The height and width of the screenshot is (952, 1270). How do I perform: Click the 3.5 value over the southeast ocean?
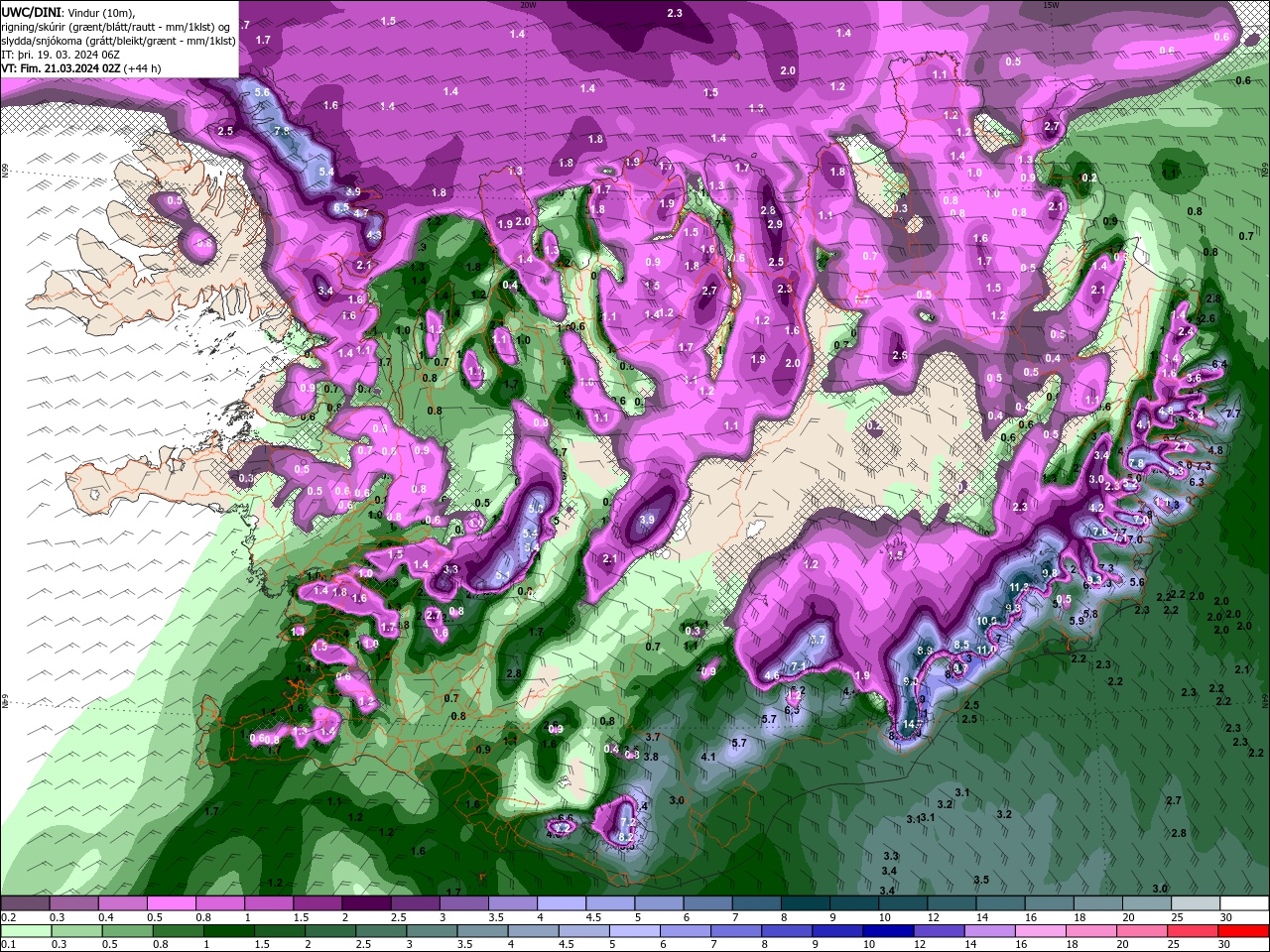coord(981,880)
